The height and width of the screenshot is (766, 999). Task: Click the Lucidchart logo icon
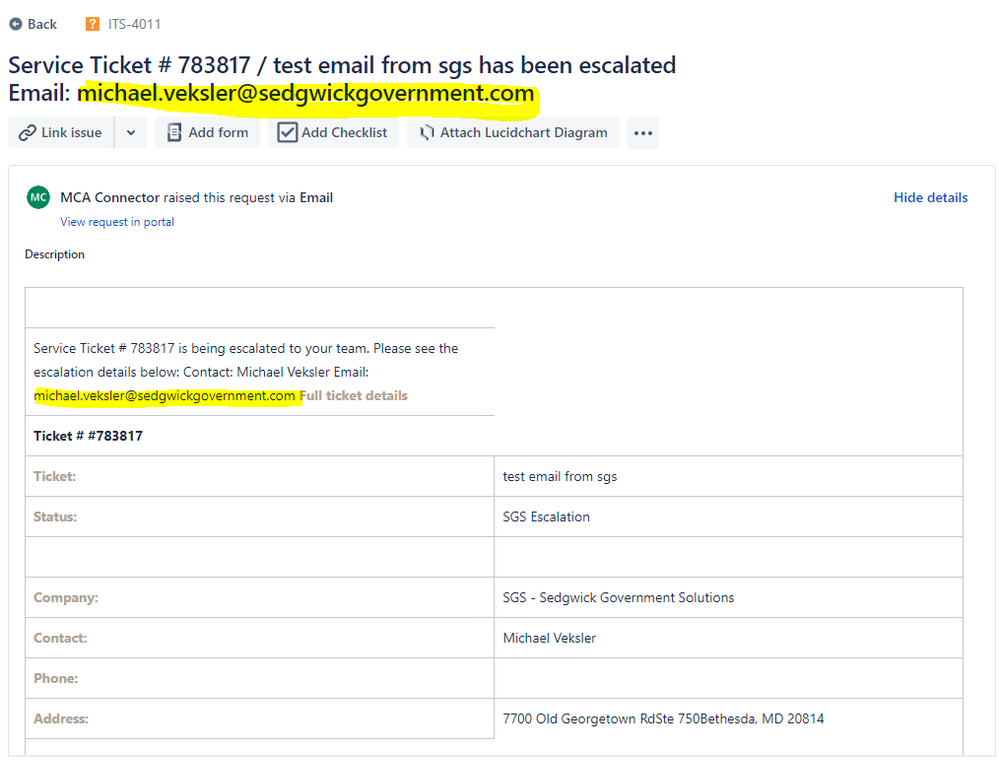tap(426, 133)
